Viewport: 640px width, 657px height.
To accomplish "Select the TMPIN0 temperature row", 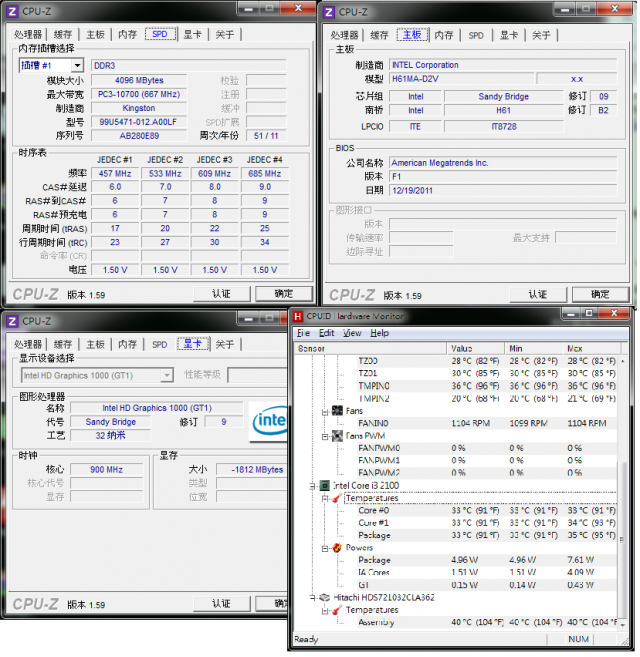I will point(486,386).
